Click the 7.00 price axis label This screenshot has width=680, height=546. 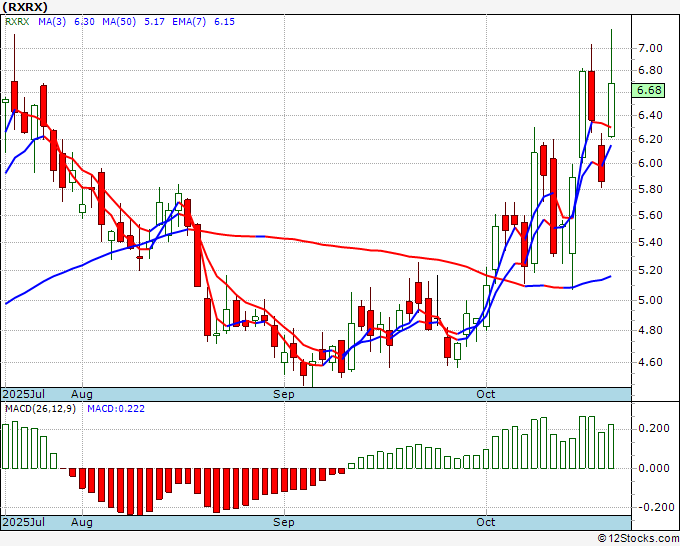tap(650, 48)
